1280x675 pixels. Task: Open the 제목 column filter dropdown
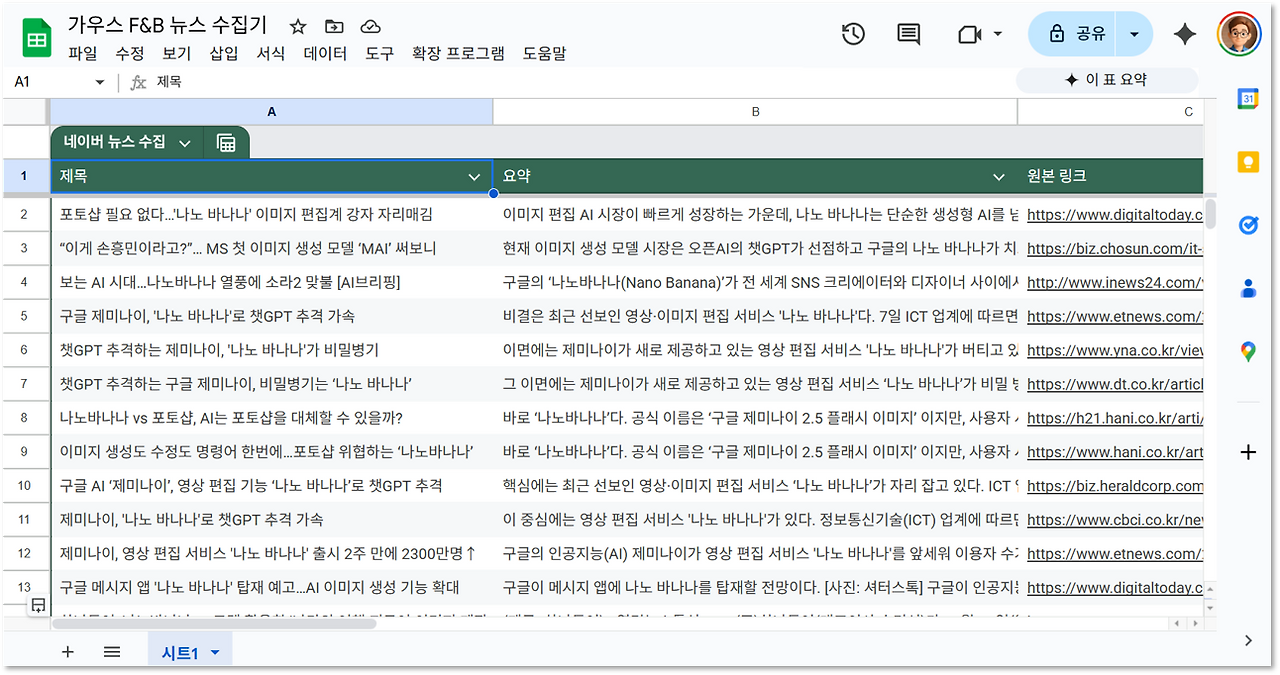tap(474, 176)
